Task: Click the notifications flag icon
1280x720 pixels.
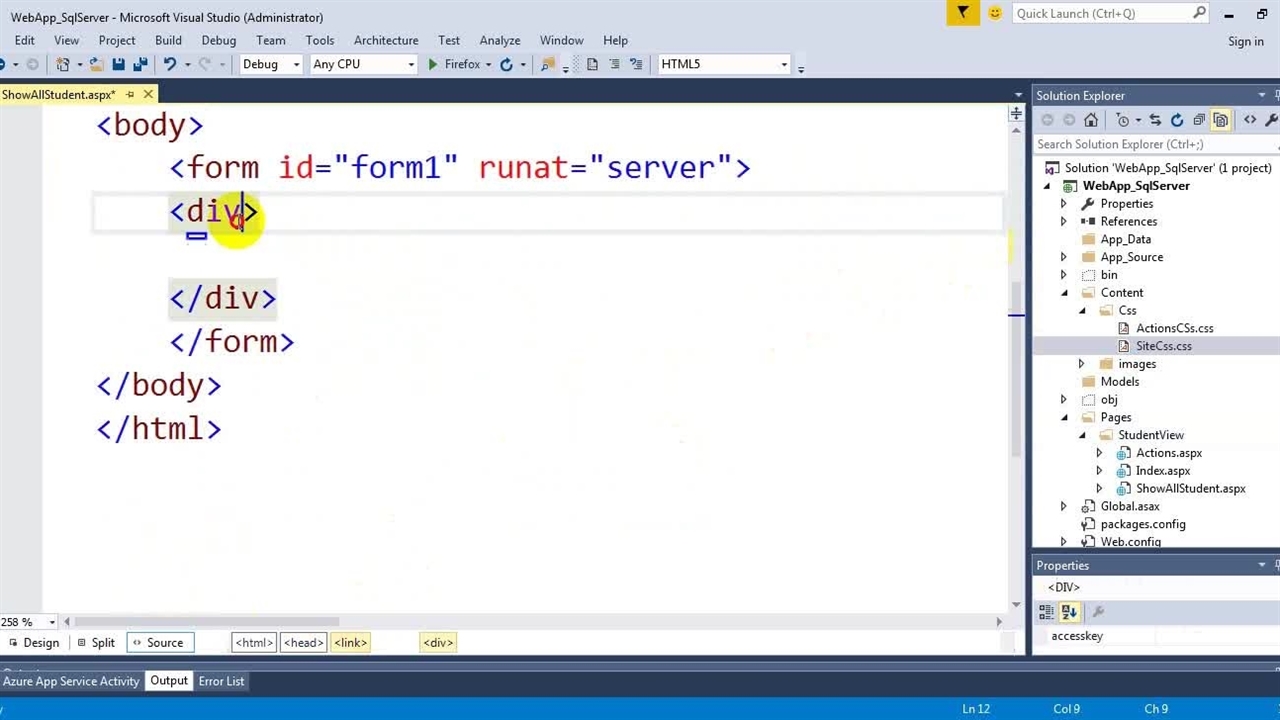Action: (962, 13)
